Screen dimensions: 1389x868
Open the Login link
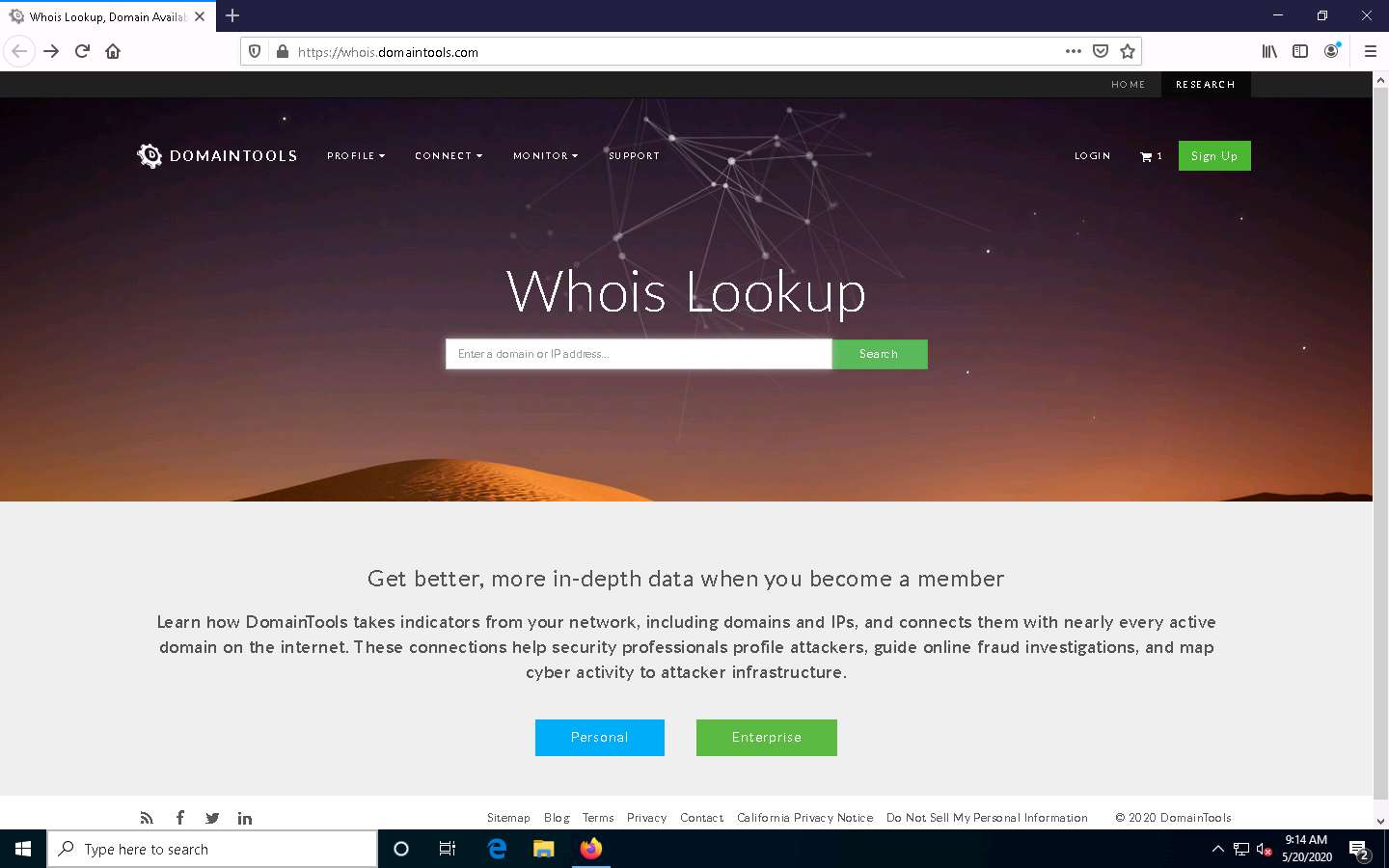click(x=1092, y=155)
